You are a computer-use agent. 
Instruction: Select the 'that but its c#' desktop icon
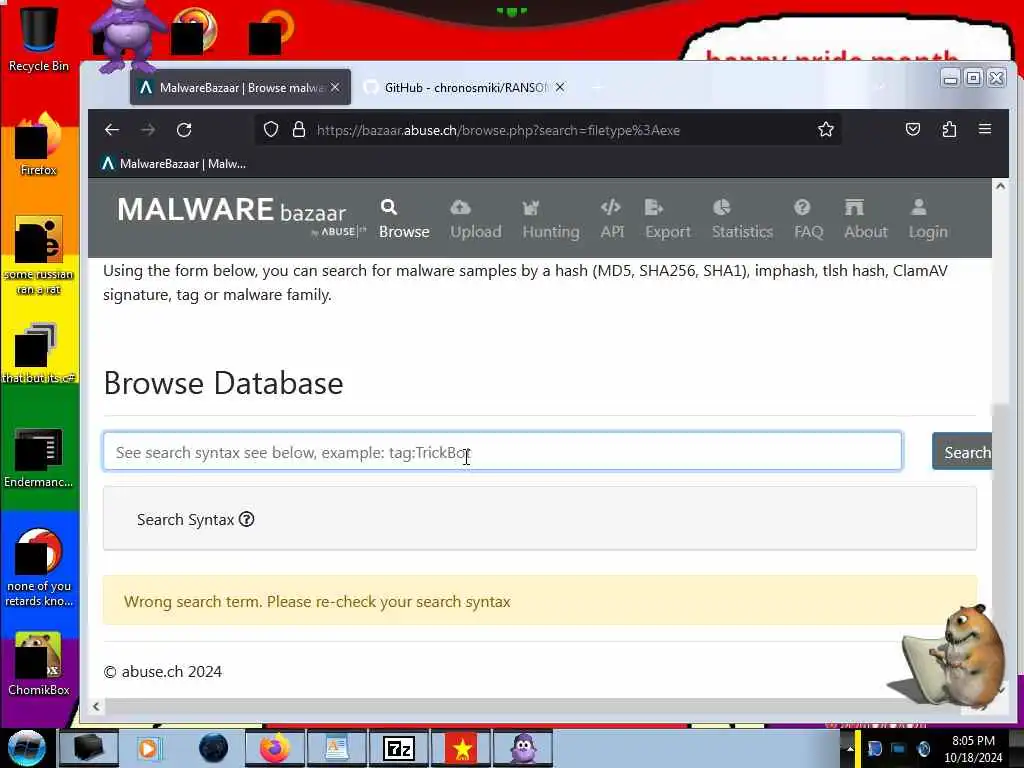click(x=38, y=353)
